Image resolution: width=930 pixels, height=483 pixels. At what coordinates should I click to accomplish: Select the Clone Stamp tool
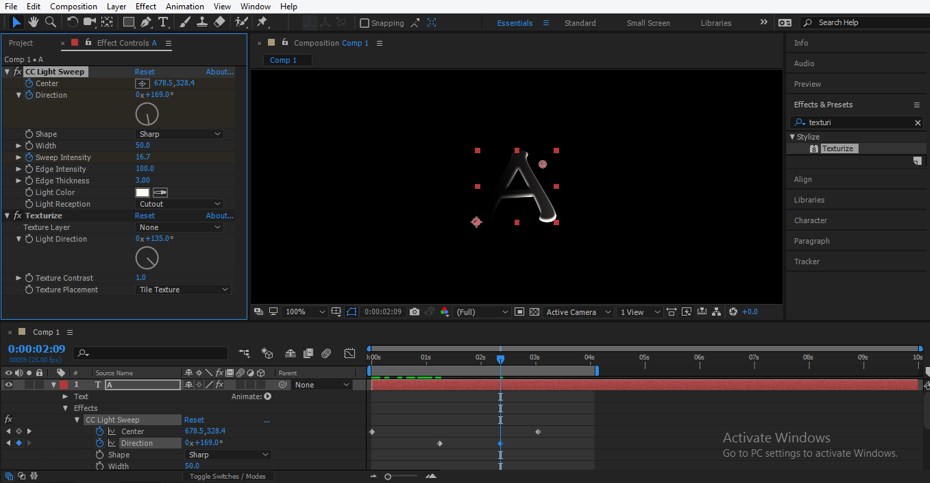click(201, 22)
